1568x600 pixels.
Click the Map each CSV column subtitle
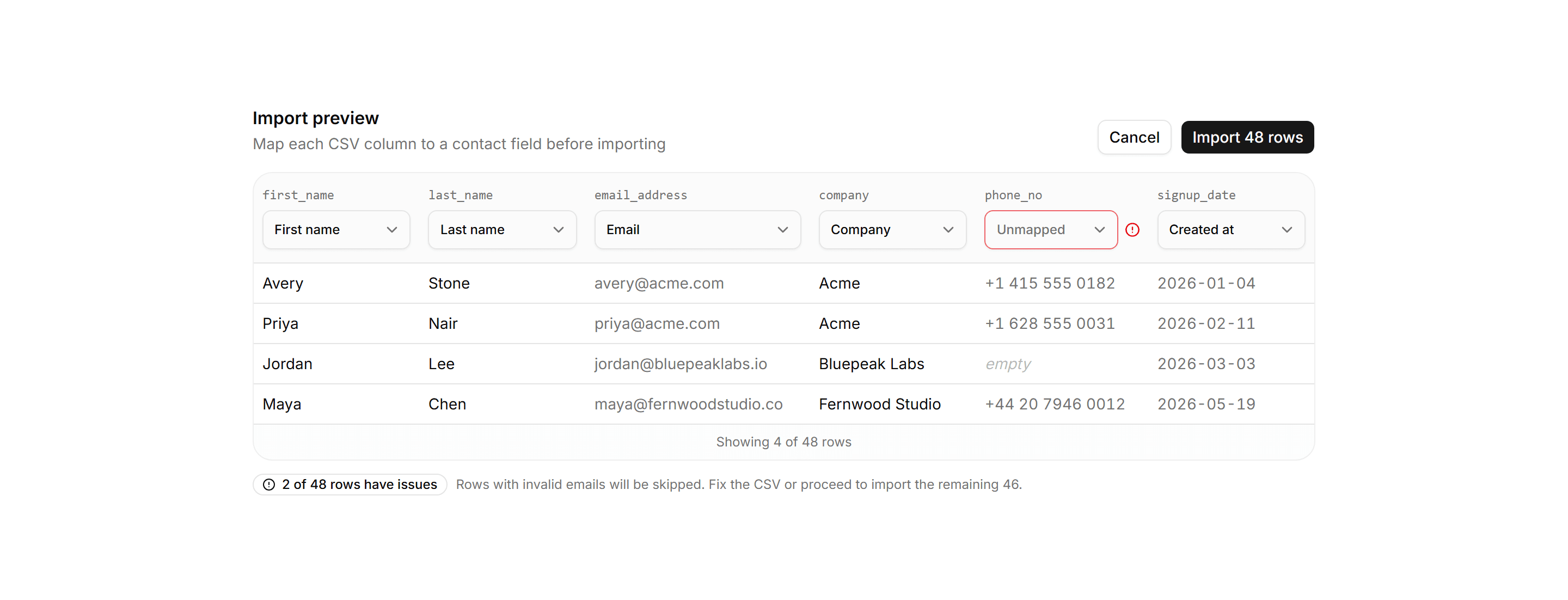coord(459,144)
